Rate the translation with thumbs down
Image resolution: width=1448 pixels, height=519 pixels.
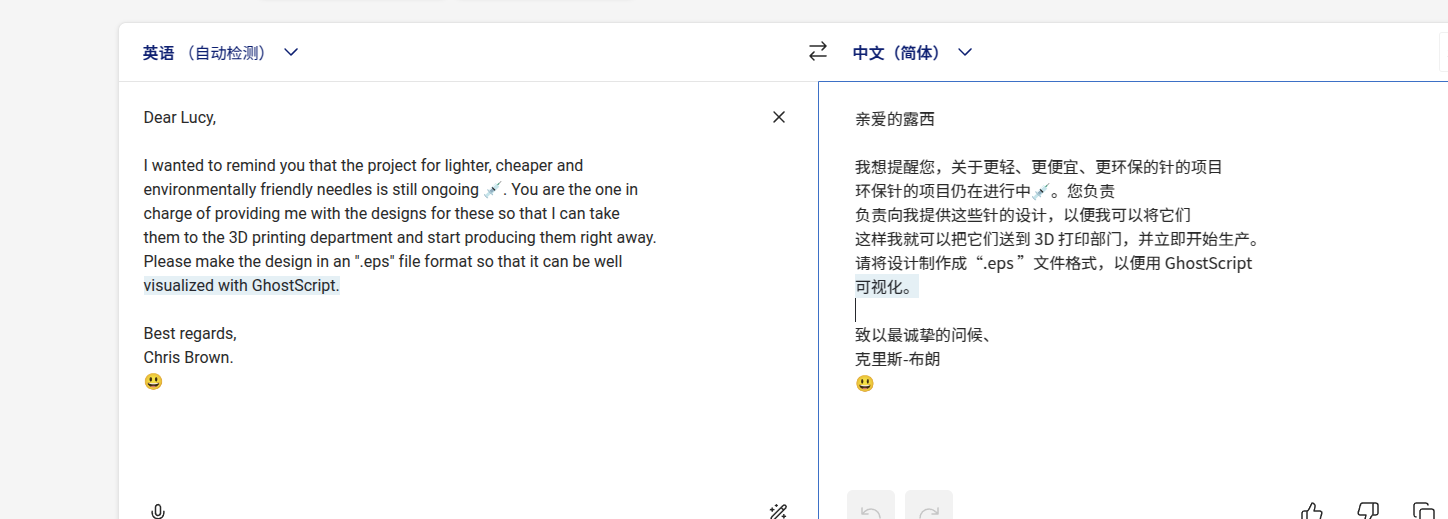(x=1368, y=511)
